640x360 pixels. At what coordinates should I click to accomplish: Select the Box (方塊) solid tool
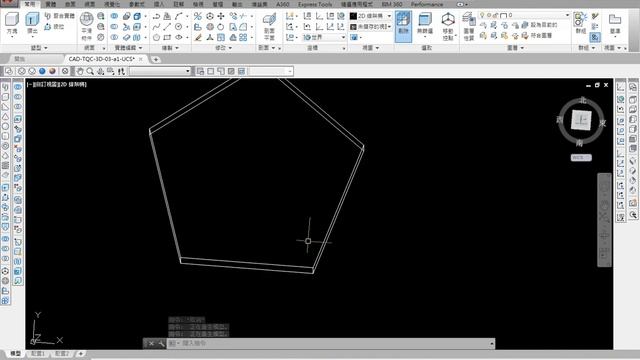coord(12,25)
